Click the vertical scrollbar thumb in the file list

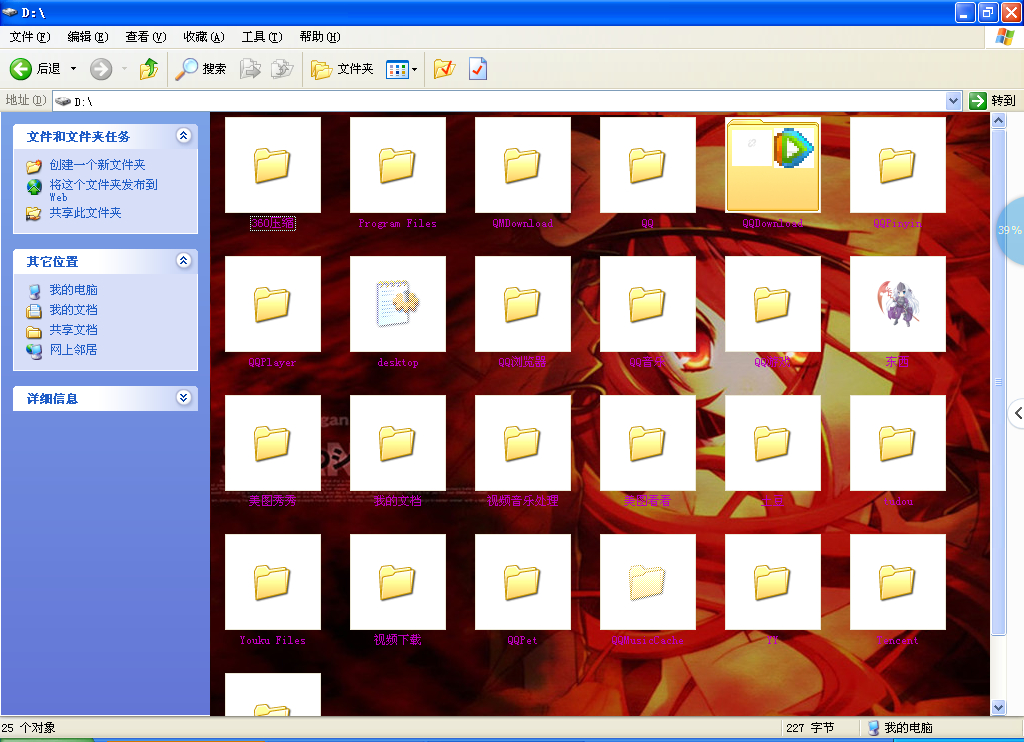point(998,381)
